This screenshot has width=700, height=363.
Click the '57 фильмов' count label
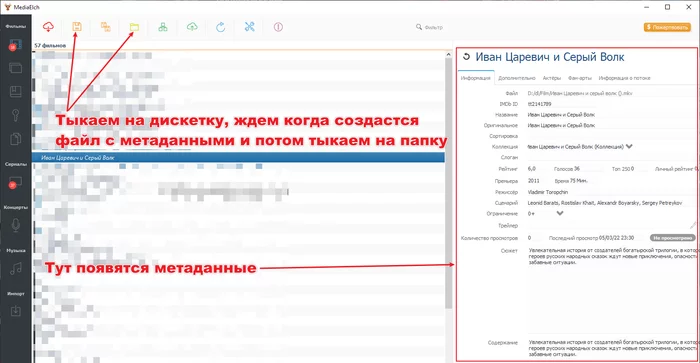pos(50,46)
